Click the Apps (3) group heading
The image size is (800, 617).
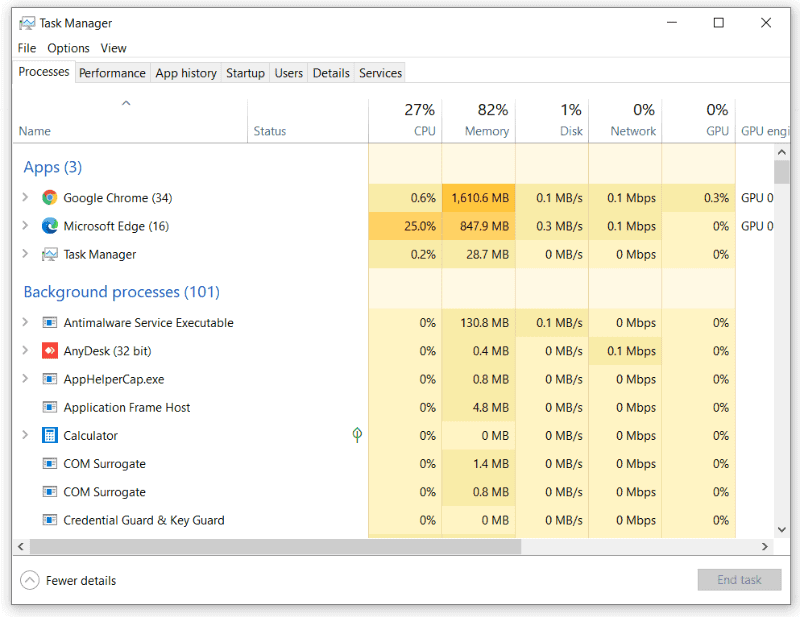pyautogui.click(x=53, y=167)
